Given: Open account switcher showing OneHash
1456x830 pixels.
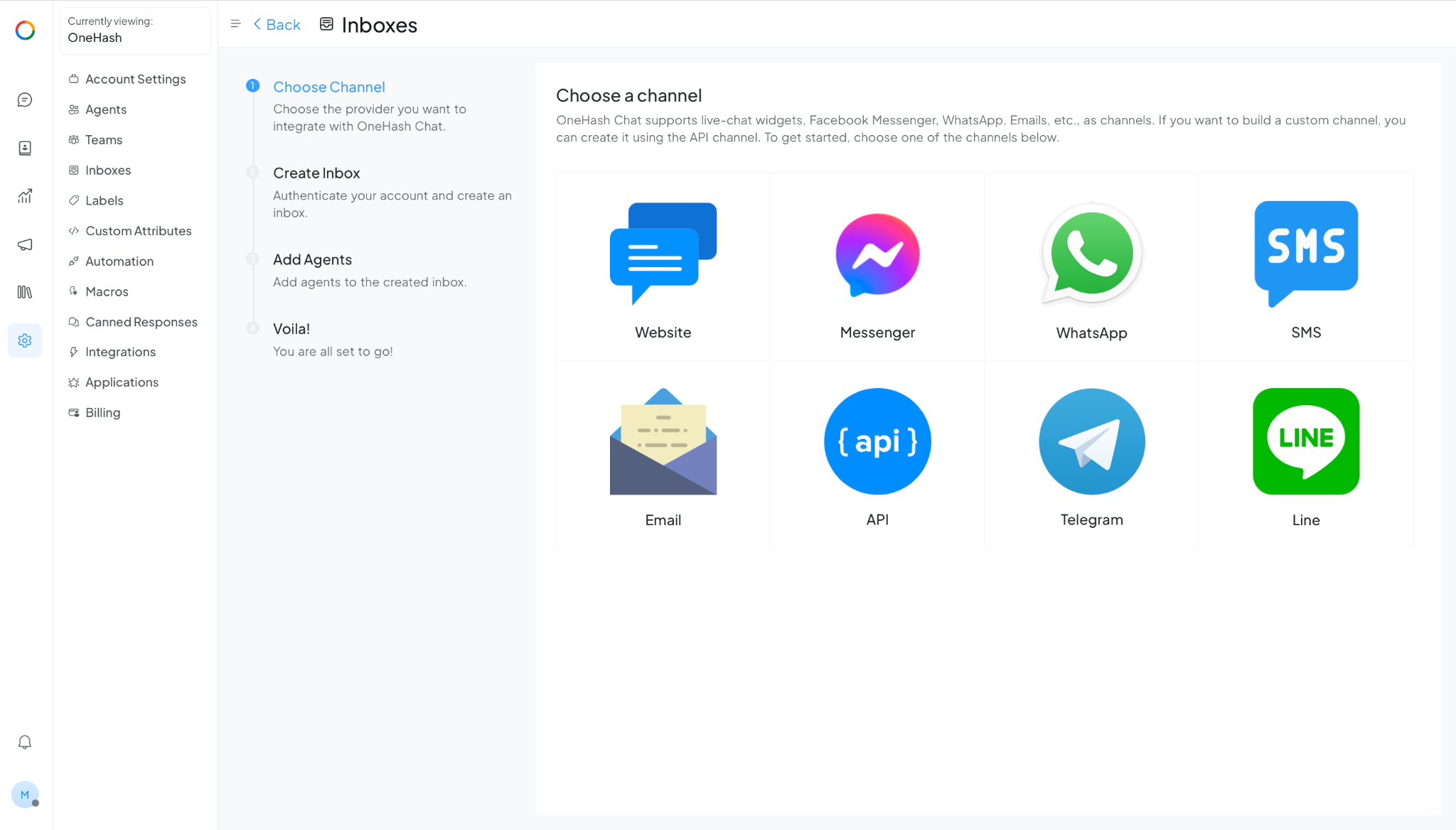Looking at the screenshot, I should click(x=134, y=31).
